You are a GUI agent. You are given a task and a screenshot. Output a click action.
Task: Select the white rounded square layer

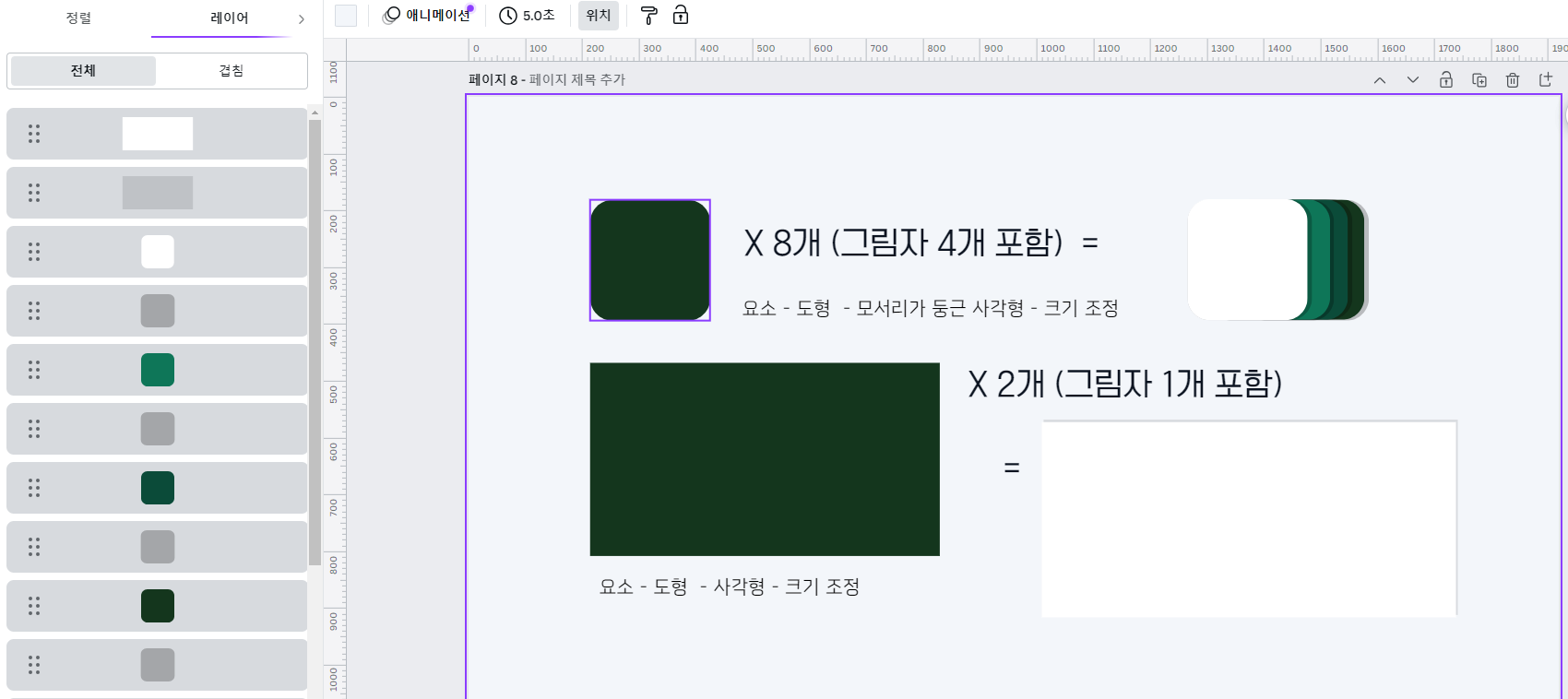click(157, 252)
